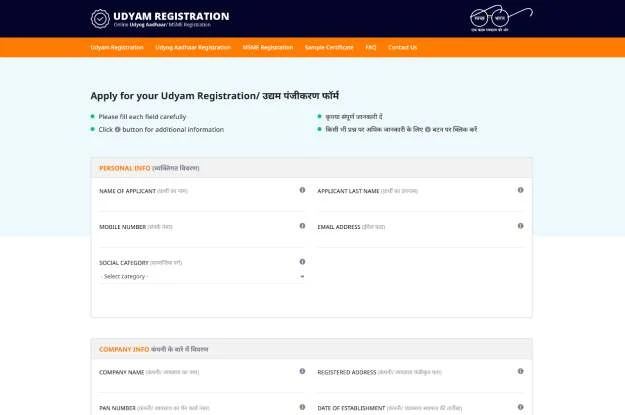The image size is (625, 415).
Task: Click the Udyam Registration seal logo icon
Action: (100, 19)
